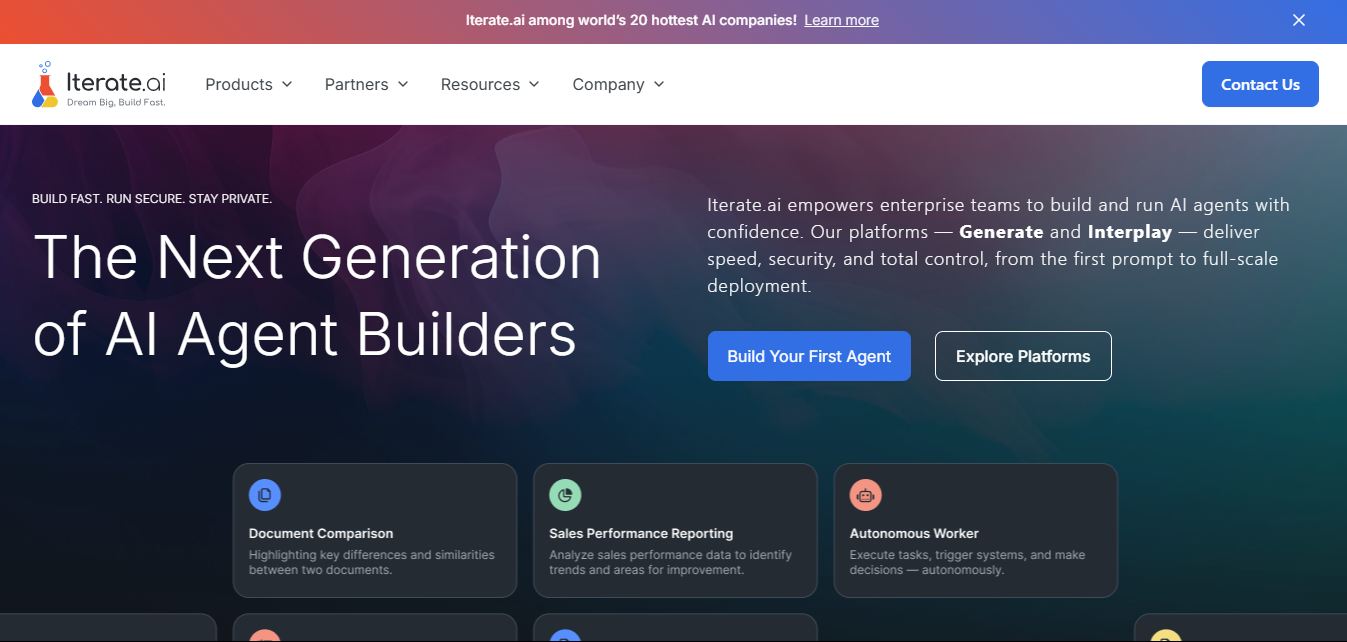This screenshot has height=642, width=1347.
Task: Click 'The Next Generation' headline
Action: (317, 296)
